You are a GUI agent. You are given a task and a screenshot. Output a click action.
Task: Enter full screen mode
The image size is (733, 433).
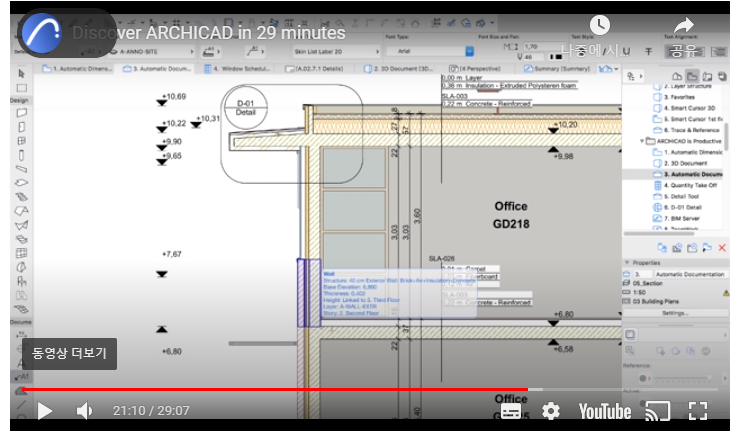click(697, 411)
